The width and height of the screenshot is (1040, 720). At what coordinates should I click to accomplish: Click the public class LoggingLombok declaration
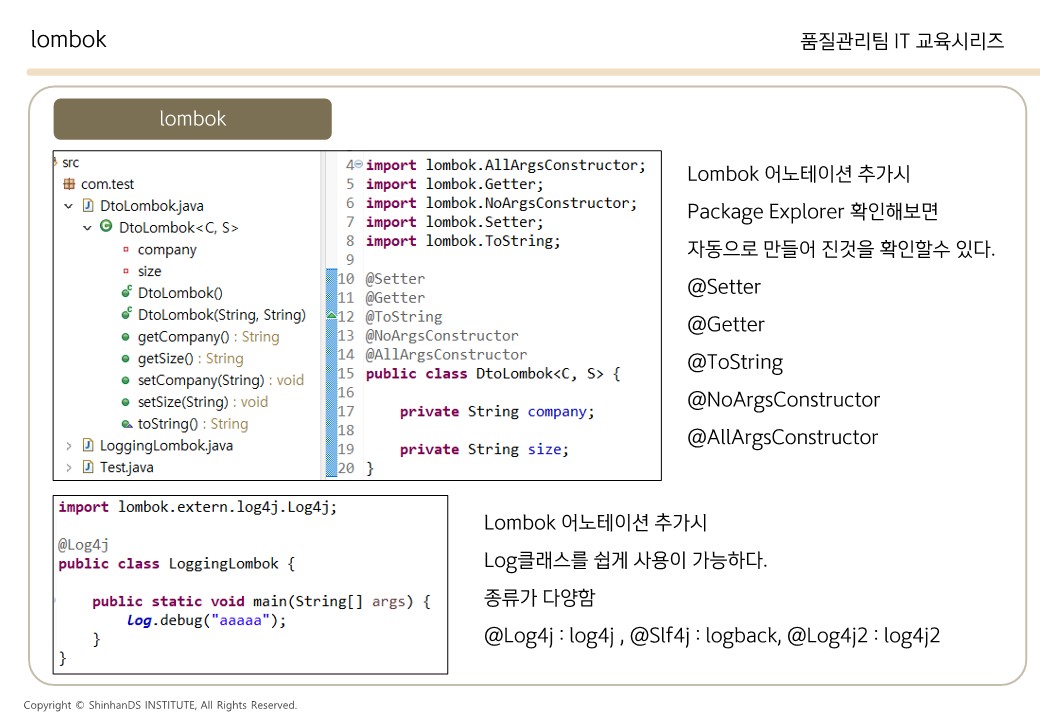coord(176,564)
